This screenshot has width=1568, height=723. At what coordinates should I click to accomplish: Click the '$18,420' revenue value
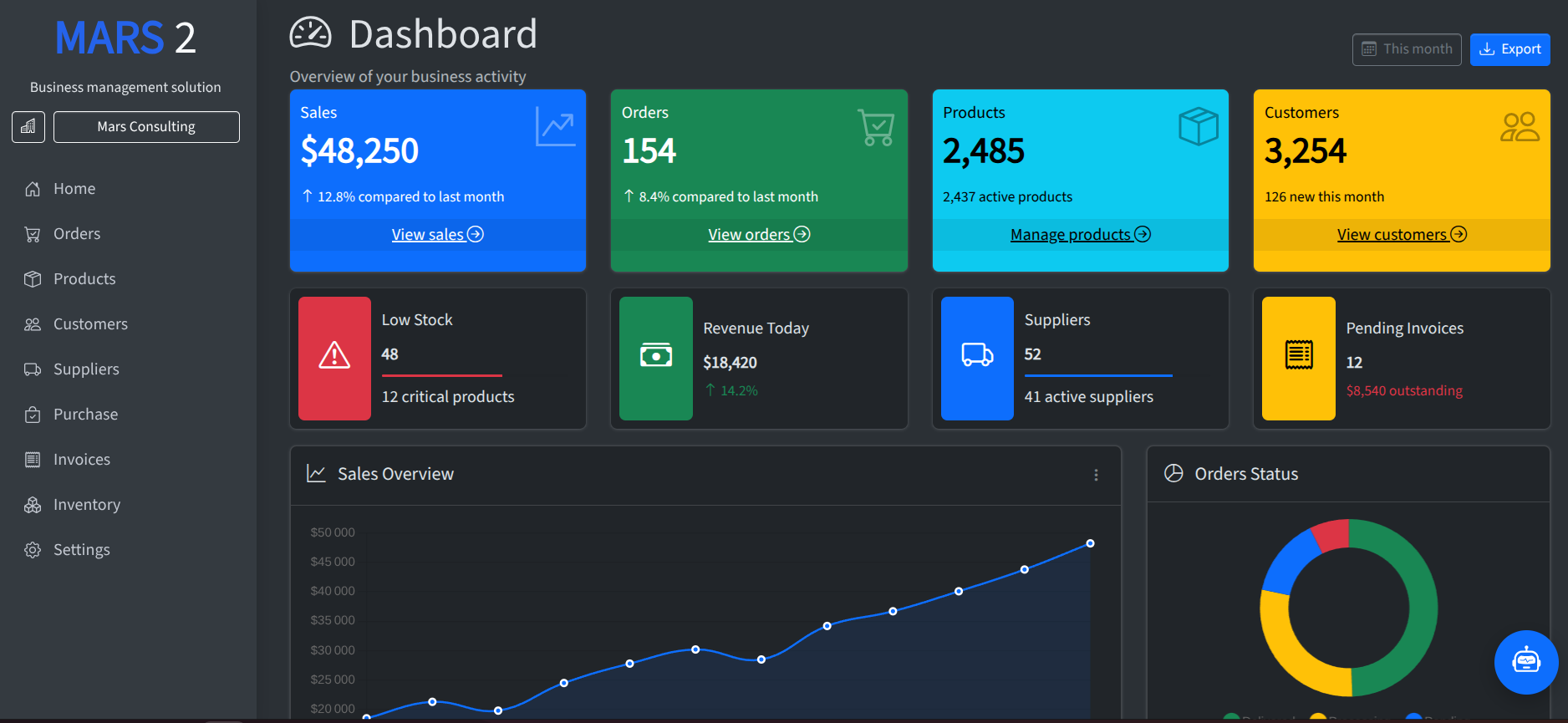730,363
